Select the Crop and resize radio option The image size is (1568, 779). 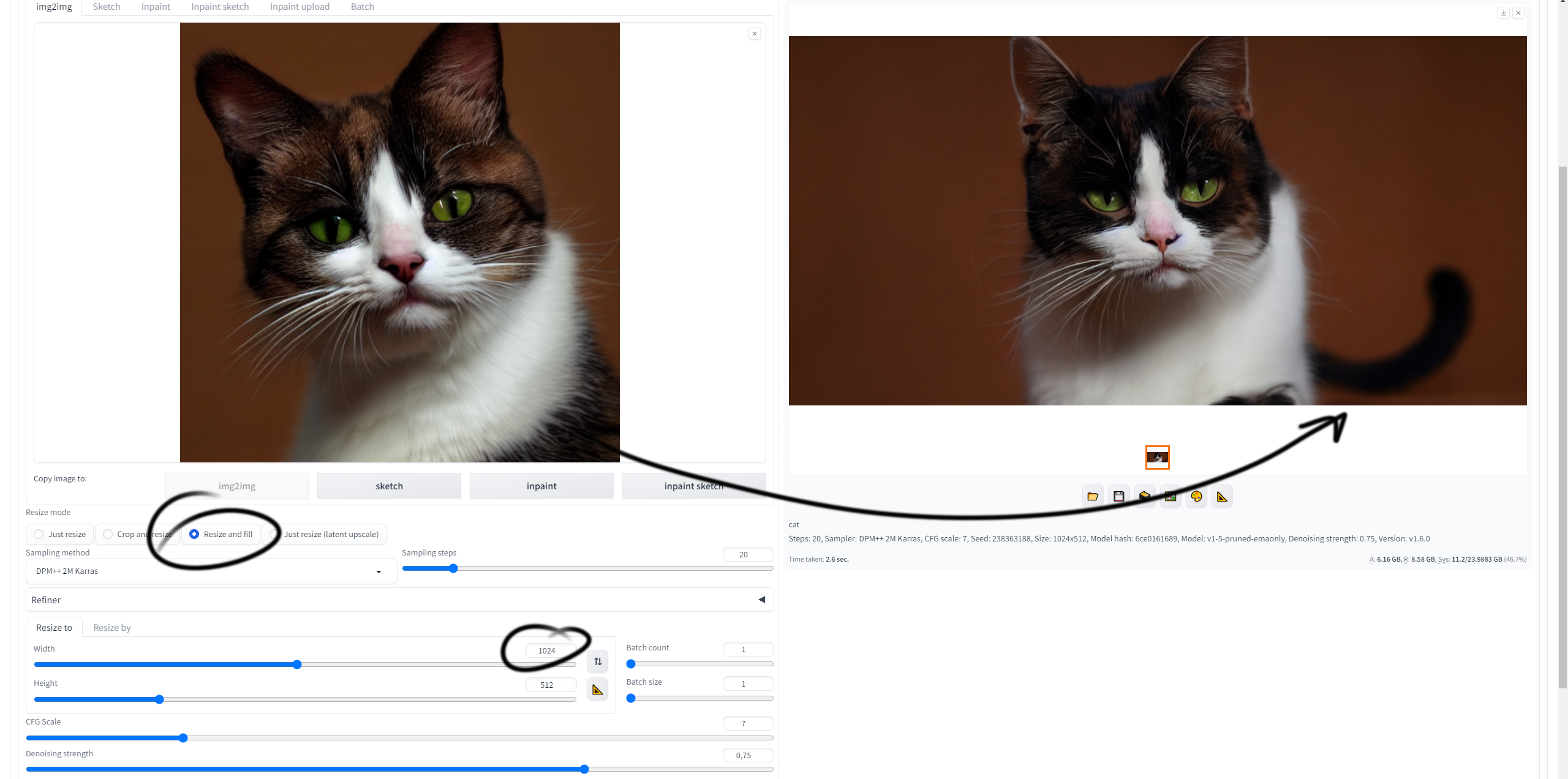click(137, 534)
